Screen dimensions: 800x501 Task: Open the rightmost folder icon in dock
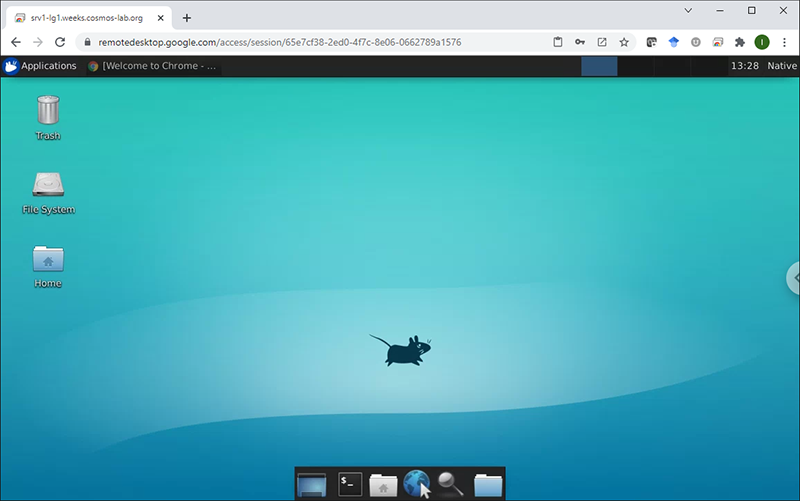[x=487, y=485]
